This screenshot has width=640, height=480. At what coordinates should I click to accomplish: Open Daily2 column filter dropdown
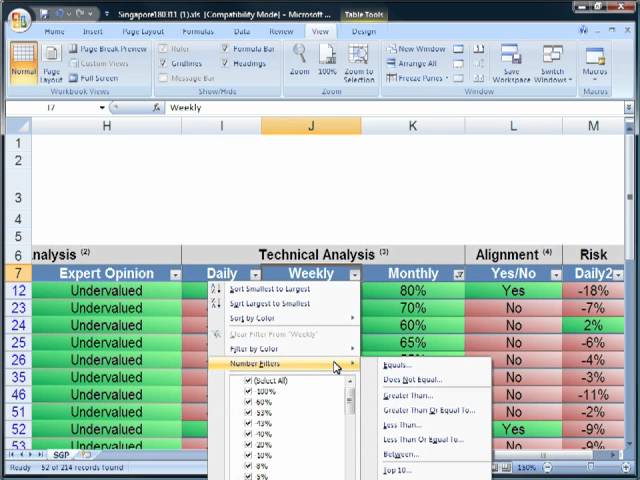(x=619, y=275)
